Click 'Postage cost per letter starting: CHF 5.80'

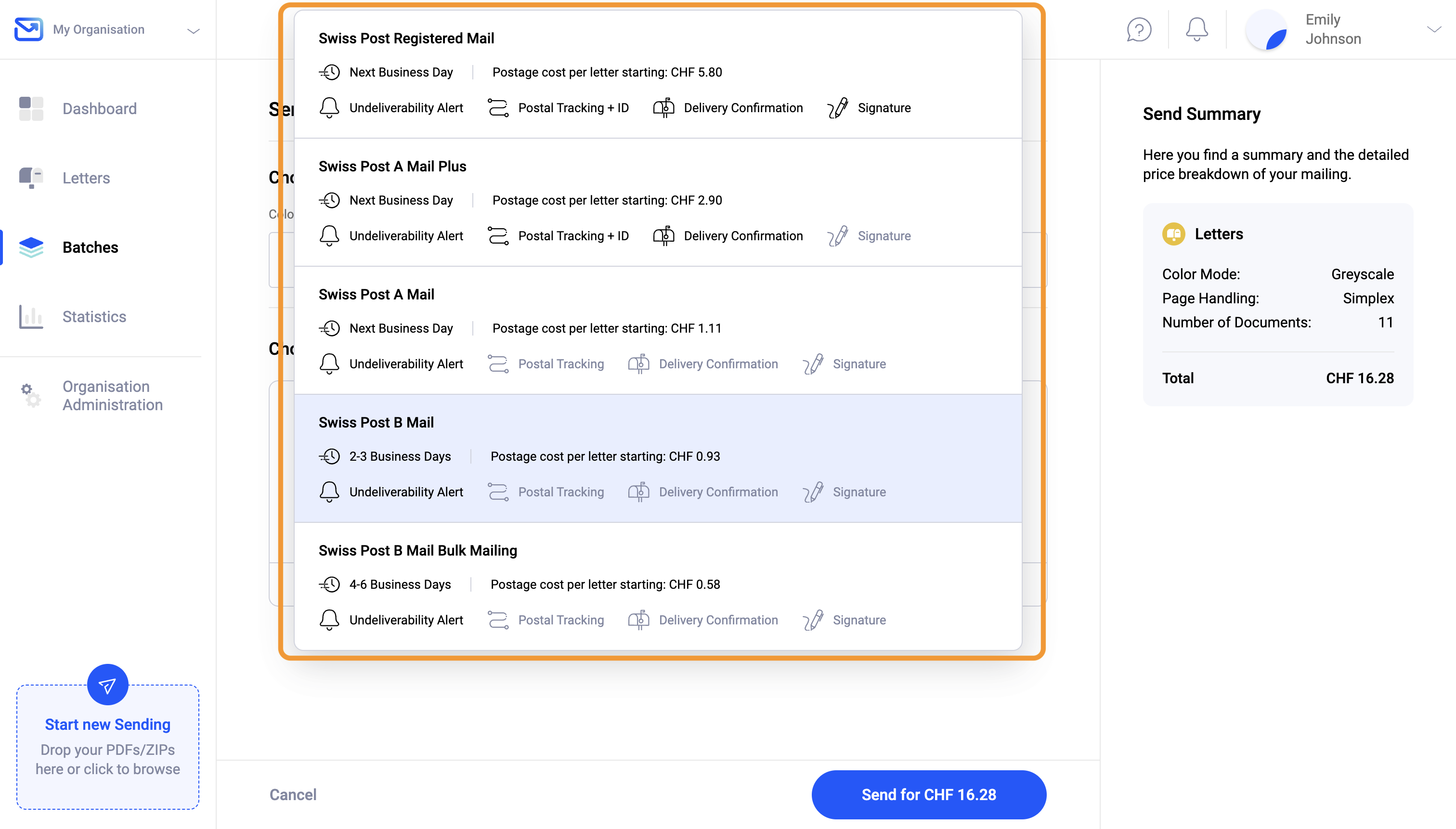coord(607,72)
